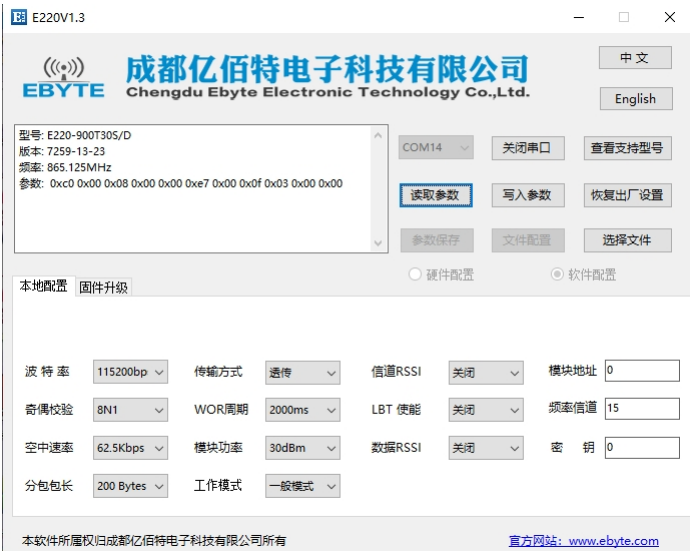Screen dimensions: 695x551
Task: Open the 波特率 baud rate dropdown
Action: point(130,372)
